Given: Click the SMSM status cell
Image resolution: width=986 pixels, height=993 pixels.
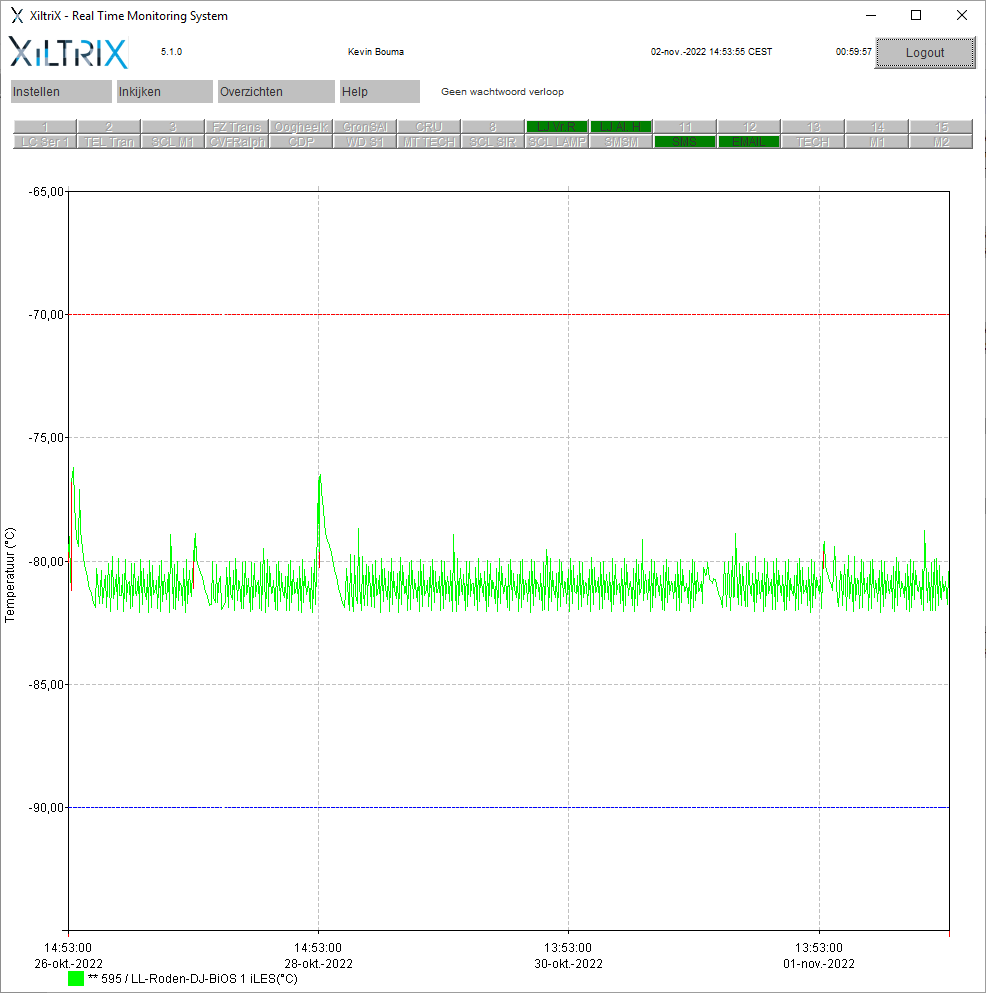Looking at the screenshot, I should [621, 142].
